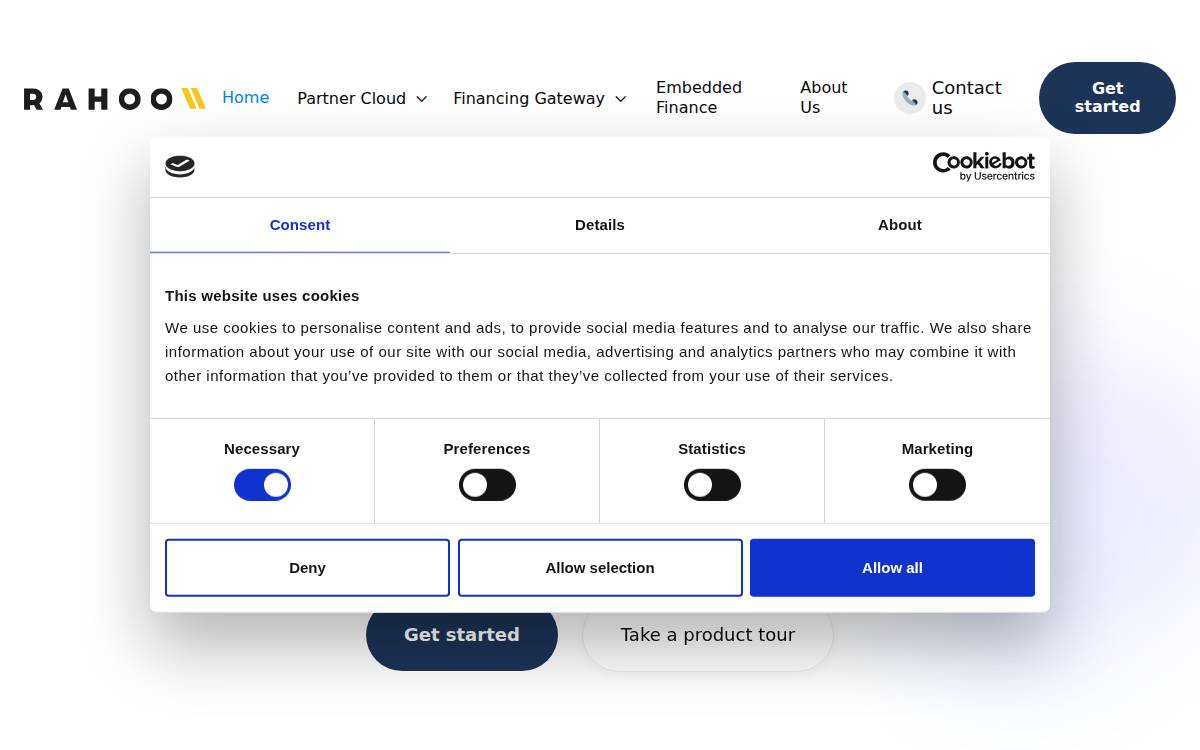Expand the Partner Cloud menu chevron

[422, 99]
